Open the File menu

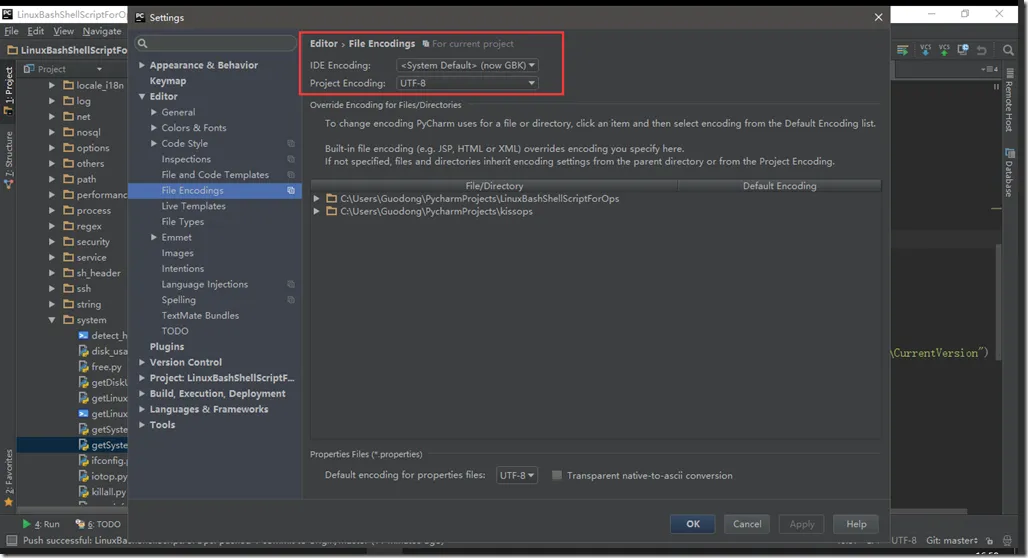click(x=11, y=31)
